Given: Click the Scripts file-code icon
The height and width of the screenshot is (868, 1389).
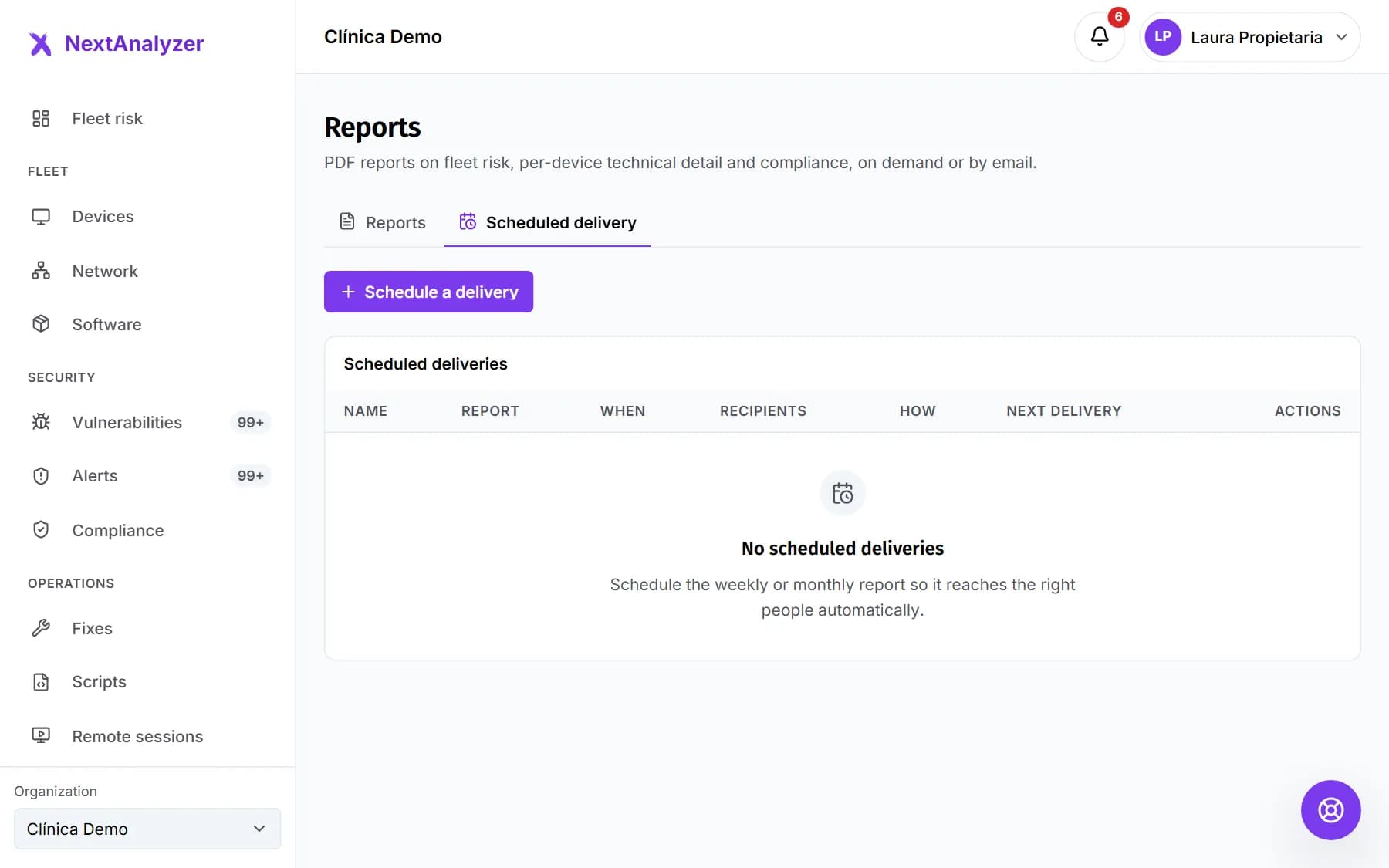Looking at the screenshot, I should click(x=41, y=682).
